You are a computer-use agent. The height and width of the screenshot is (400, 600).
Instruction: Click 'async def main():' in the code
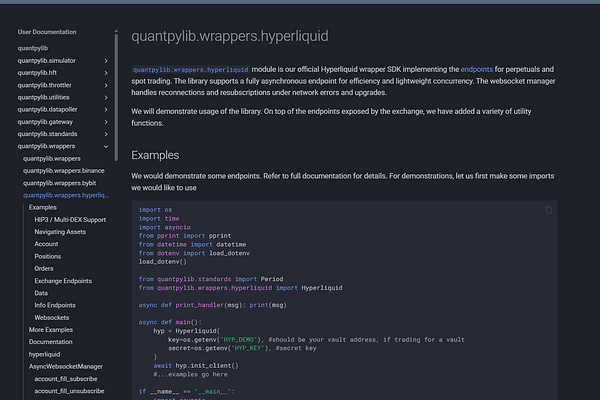point(170,322)
